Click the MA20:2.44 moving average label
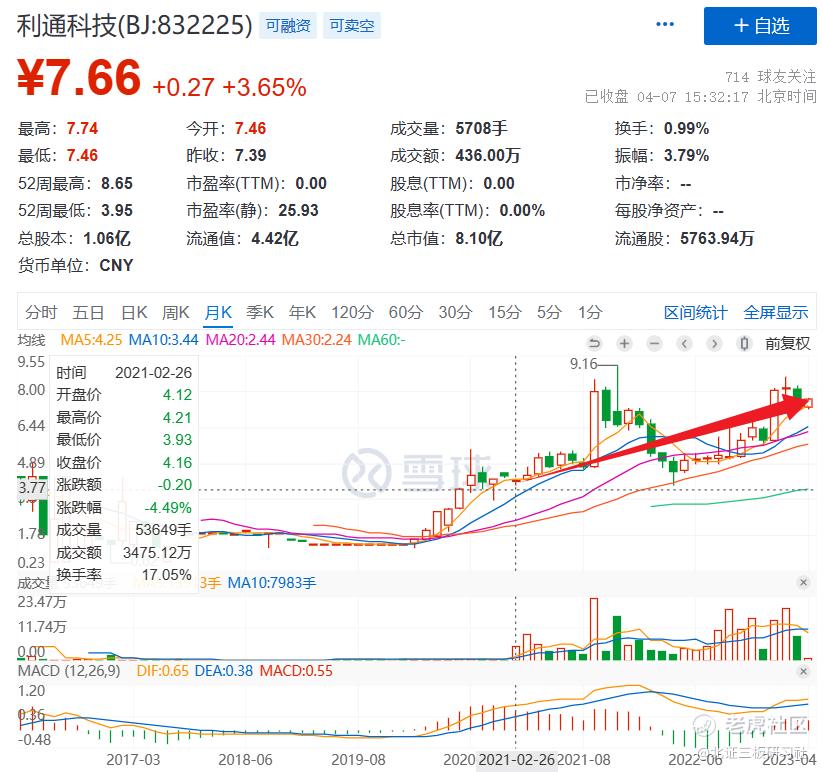 (240, 340)
